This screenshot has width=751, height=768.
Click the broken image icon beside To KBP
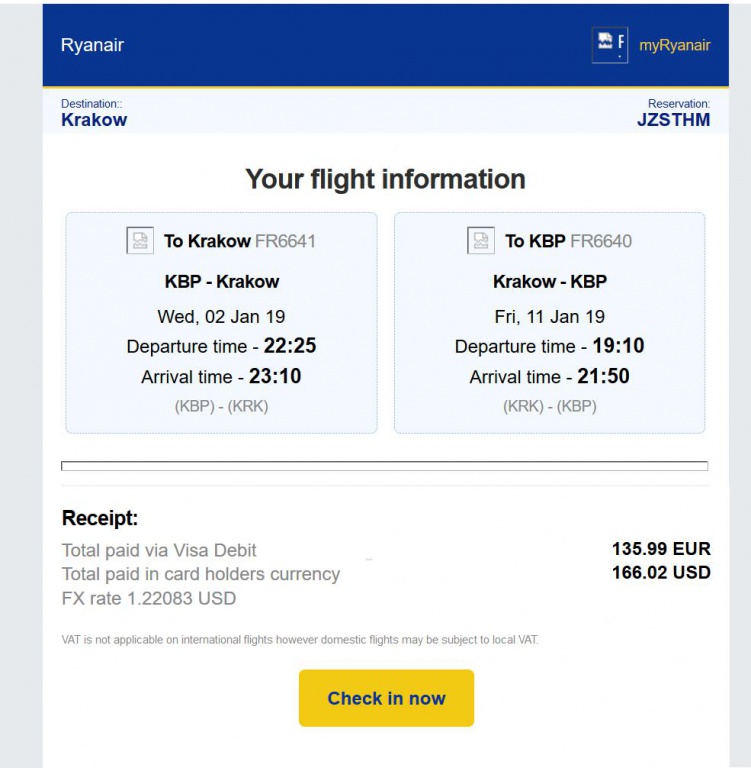tap(481, 240)
